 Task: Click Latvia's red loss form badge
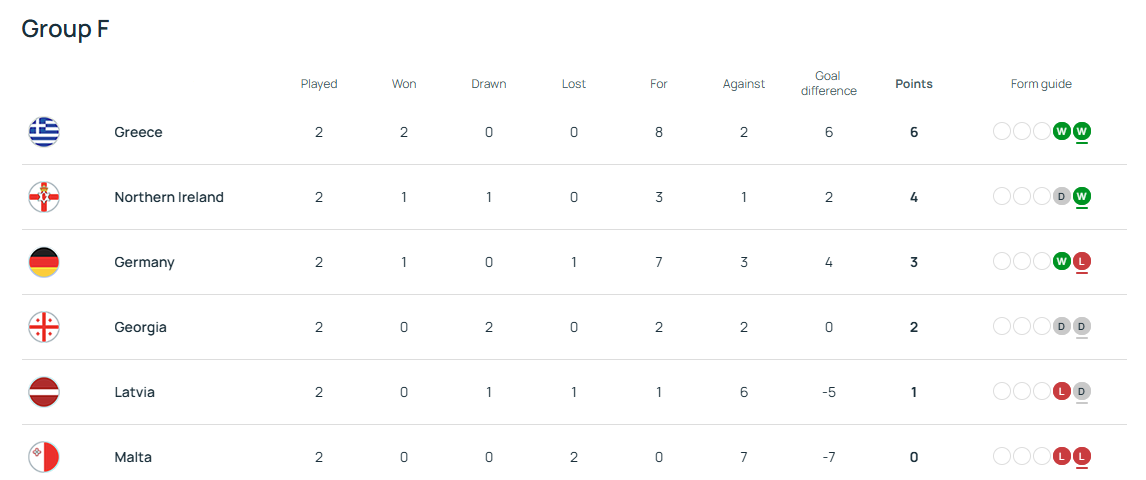coord(1062,392)
